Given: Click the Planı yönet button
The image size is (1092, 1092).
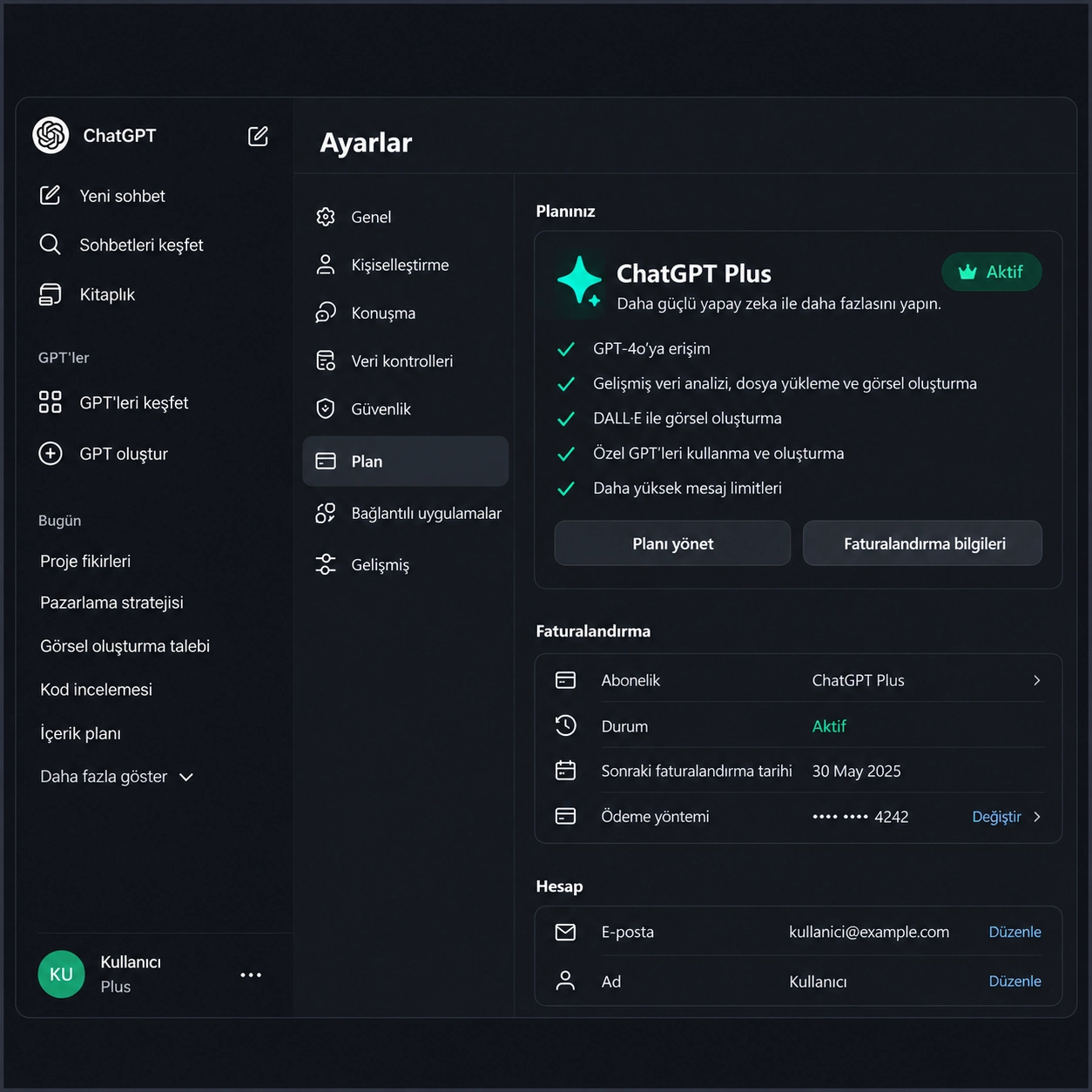Looking at the screenshot, I should coord(672,543).
